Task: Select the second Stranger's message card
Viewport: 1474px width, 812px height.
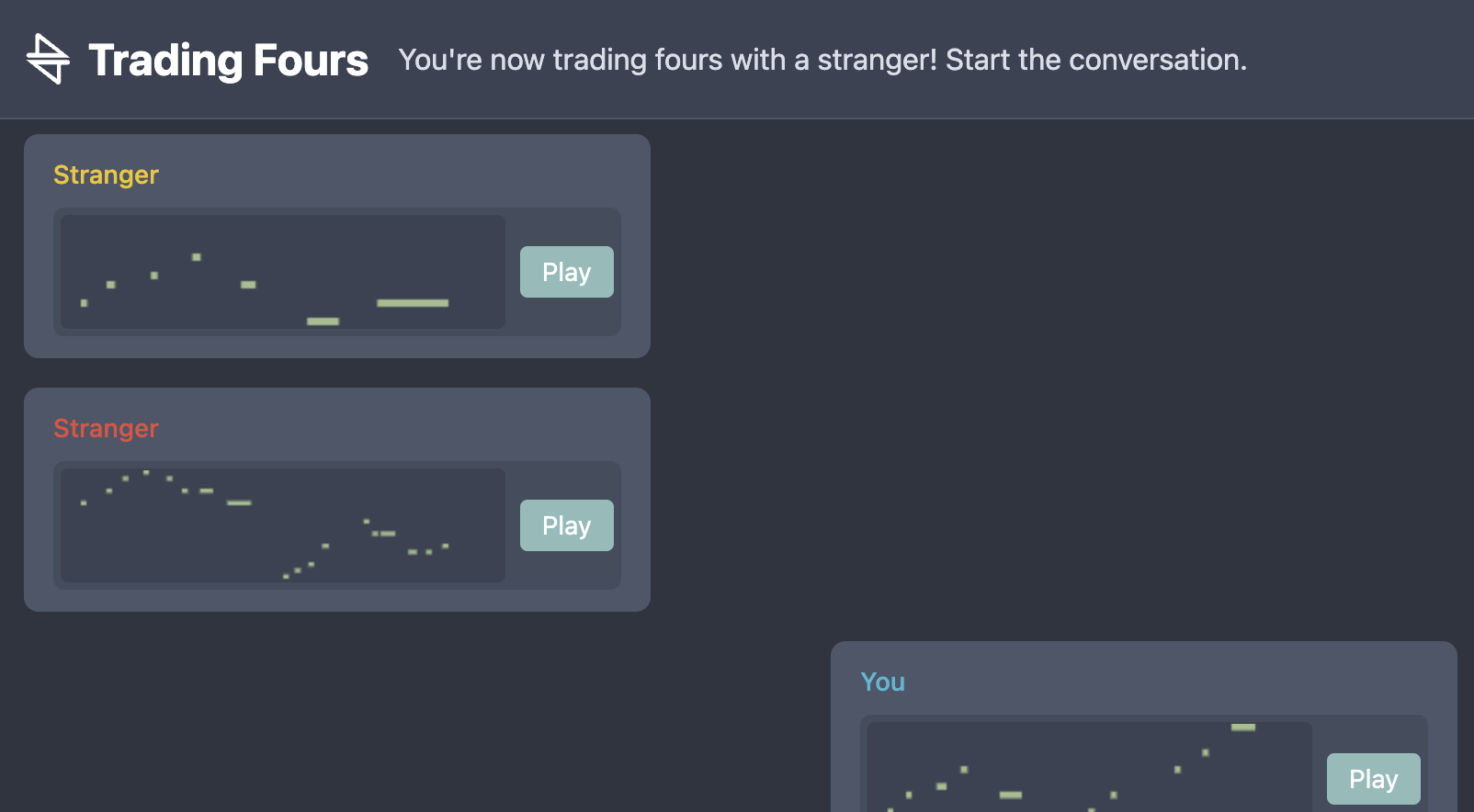Action: pyautogui.click(x=336, y=500)
